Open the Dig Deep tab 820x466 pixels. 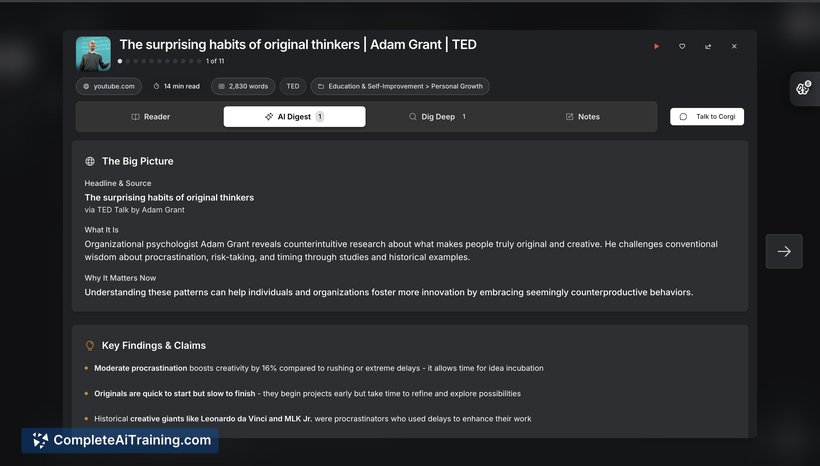437,117
